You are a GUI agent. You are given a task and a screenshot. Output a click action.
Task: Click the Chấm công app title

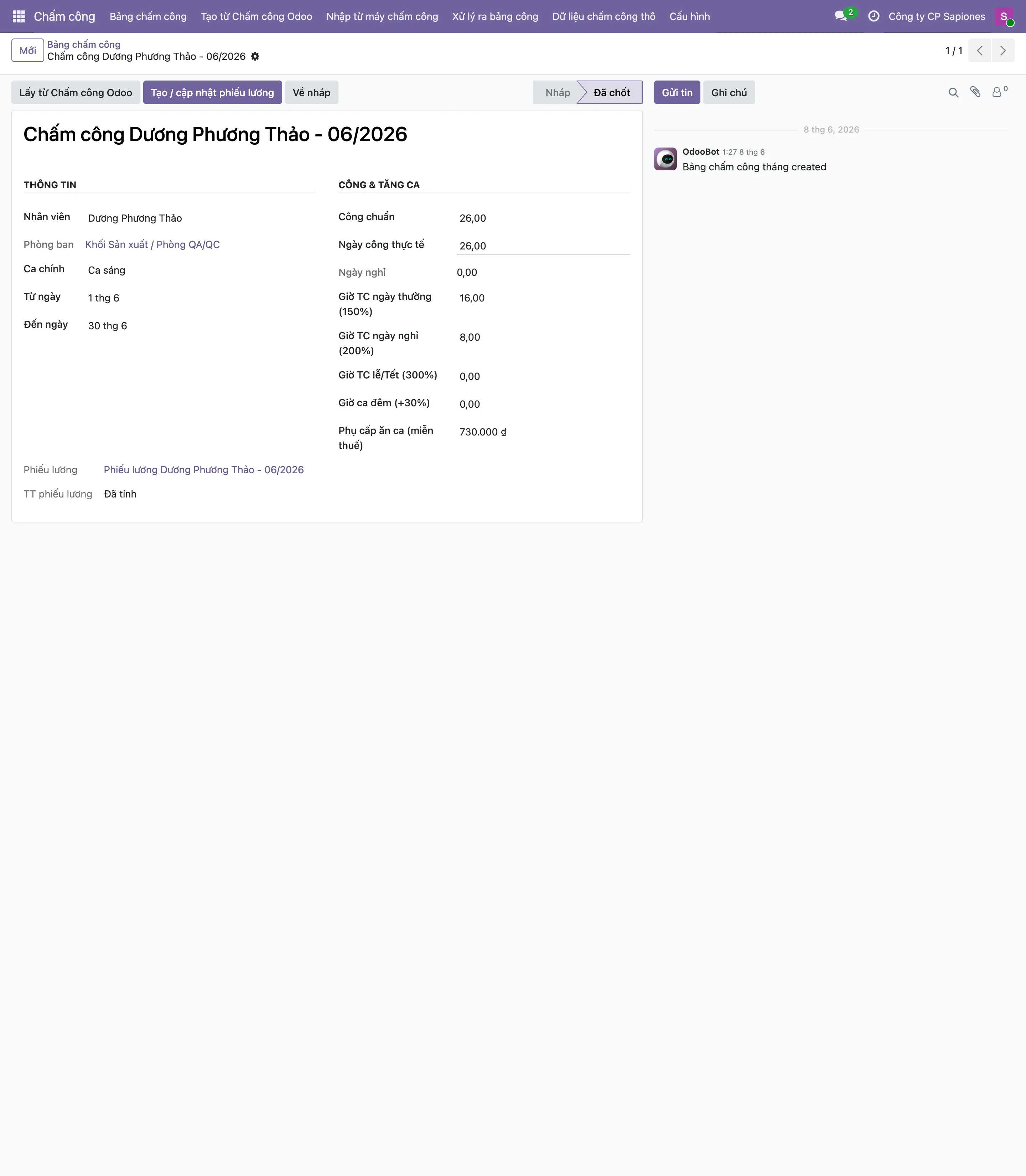pos(64,17)
